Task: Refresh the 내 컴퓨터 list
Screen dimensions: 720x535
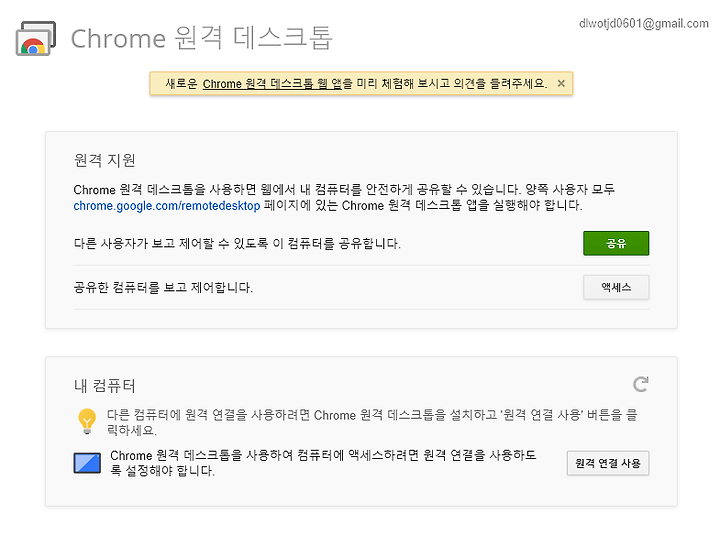Action: pos(641,384)
